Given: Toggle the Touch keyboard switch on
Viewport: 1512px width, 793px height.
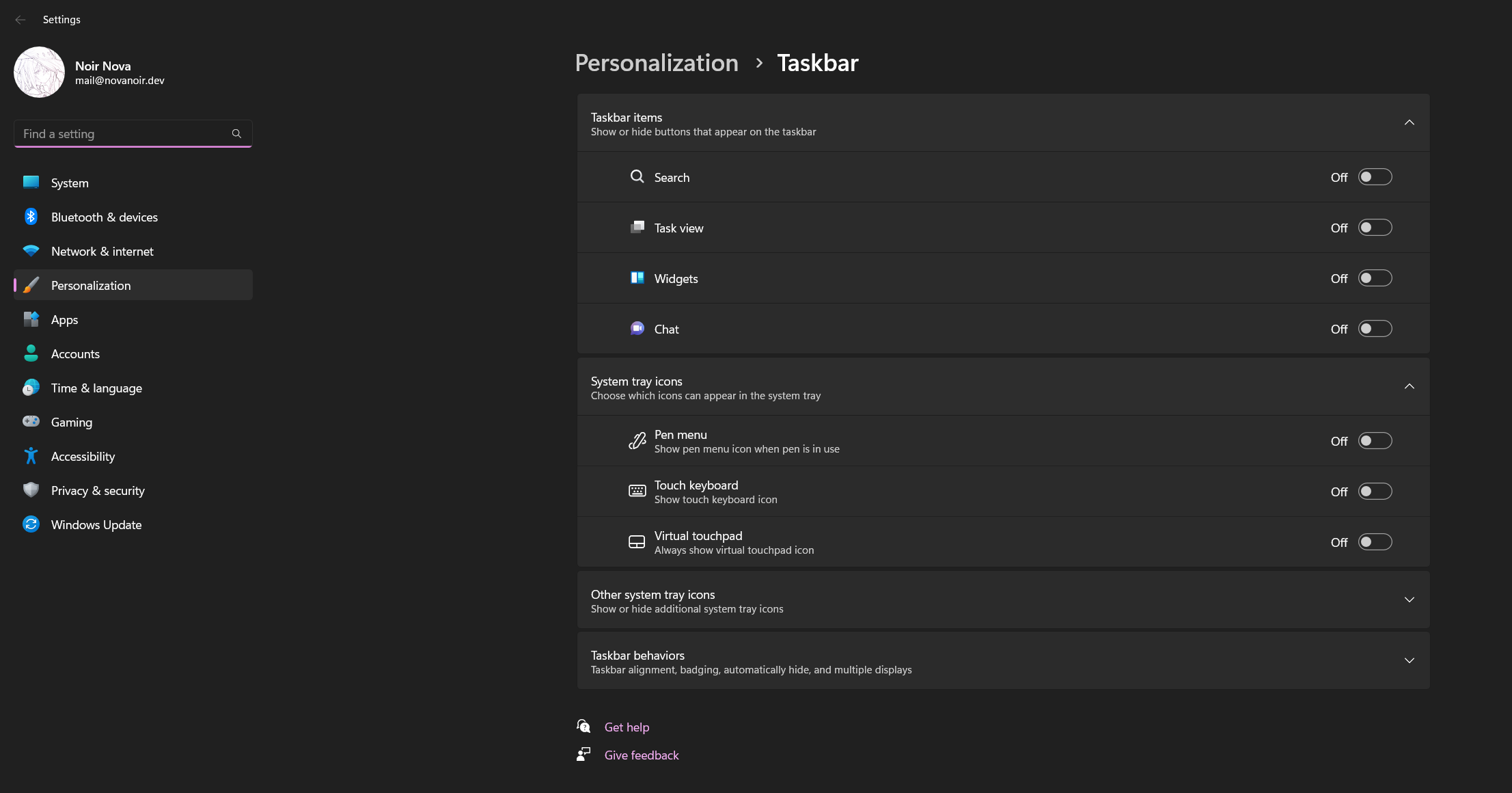Looking at the screenshot, I should coord(1375,492).
